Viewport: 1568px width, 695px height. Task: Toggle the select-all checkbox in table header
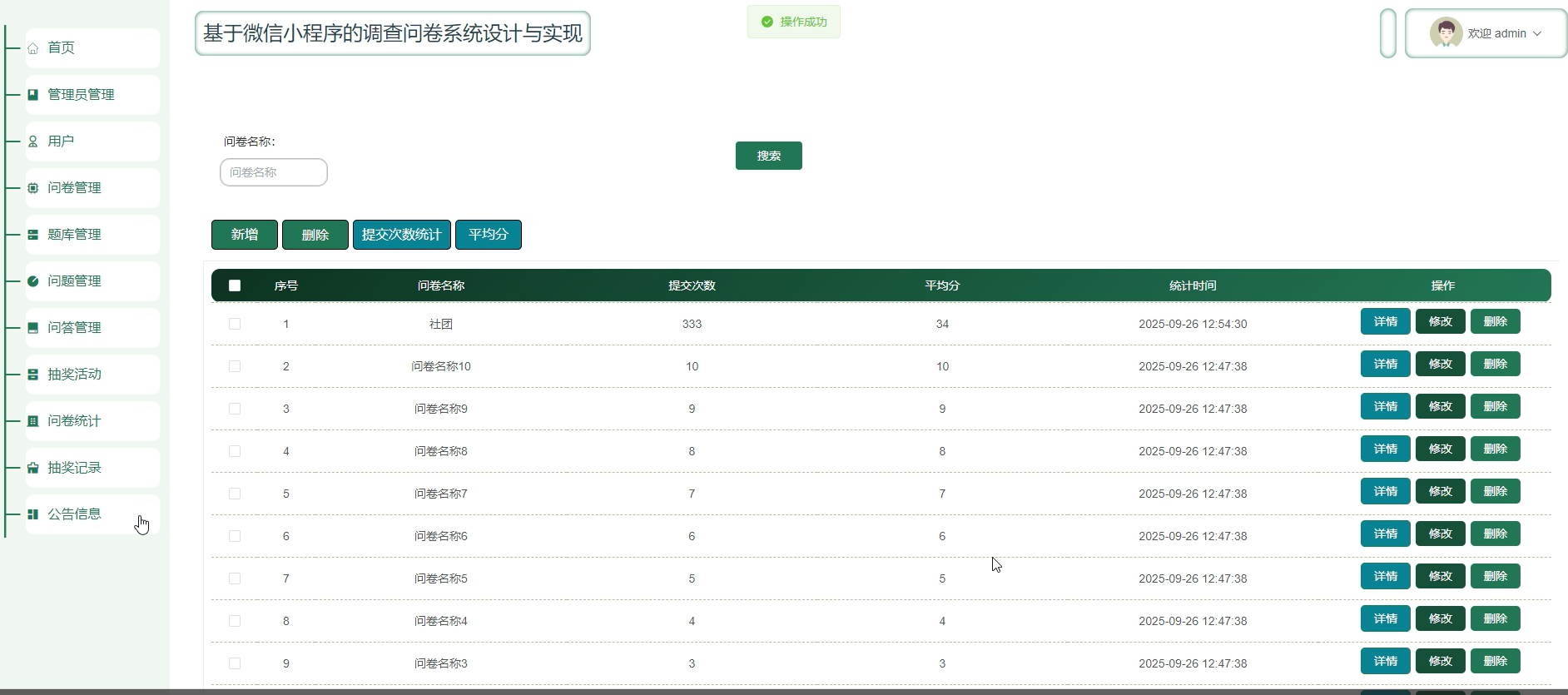[235, 285]
